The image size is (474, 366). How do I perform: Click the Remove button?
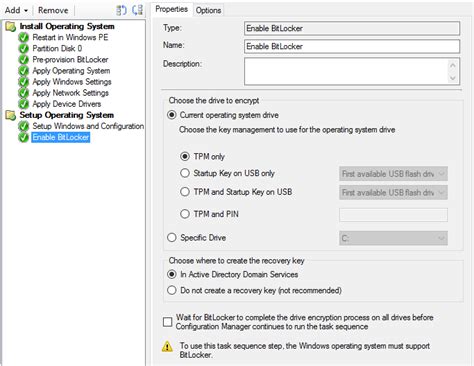(x=53, y=10)
